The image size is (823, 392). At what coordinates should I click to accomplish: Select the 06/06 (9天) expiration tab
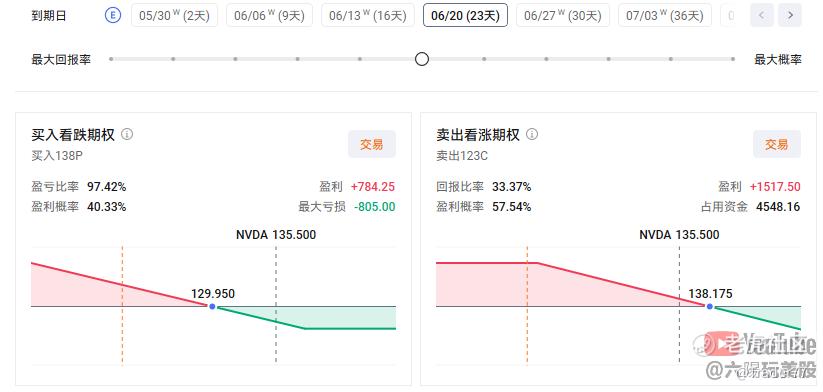[269, 16]
